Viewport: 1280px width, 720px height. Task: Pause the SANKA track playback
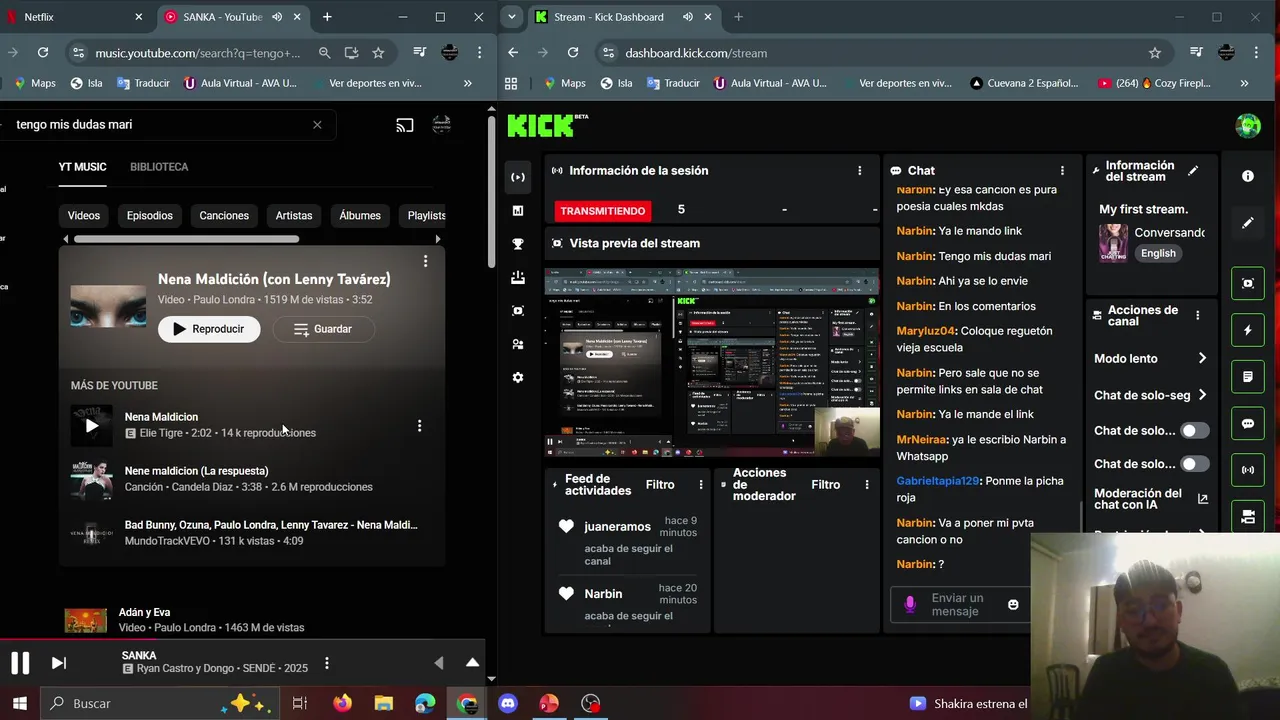pyautogui.click(x=20, y=663)
